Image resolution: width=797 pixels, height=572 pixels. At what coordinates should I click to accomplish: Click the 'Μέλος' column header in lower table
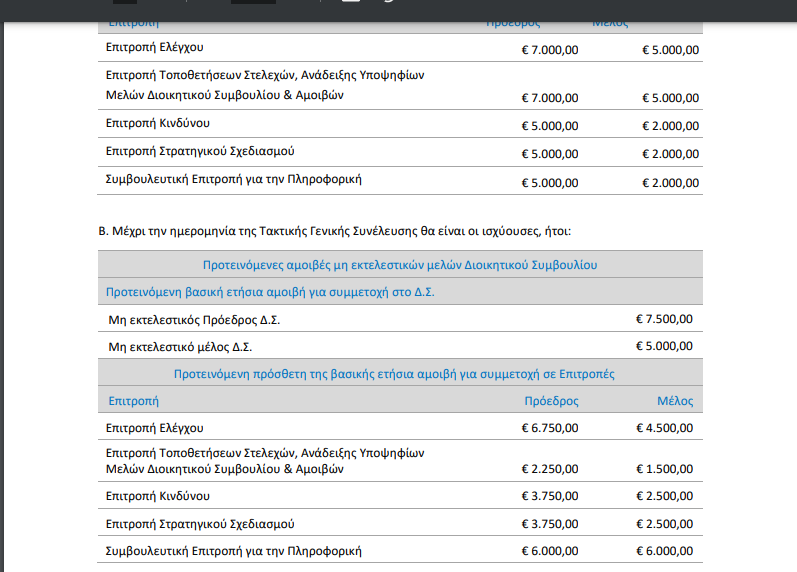674,401
